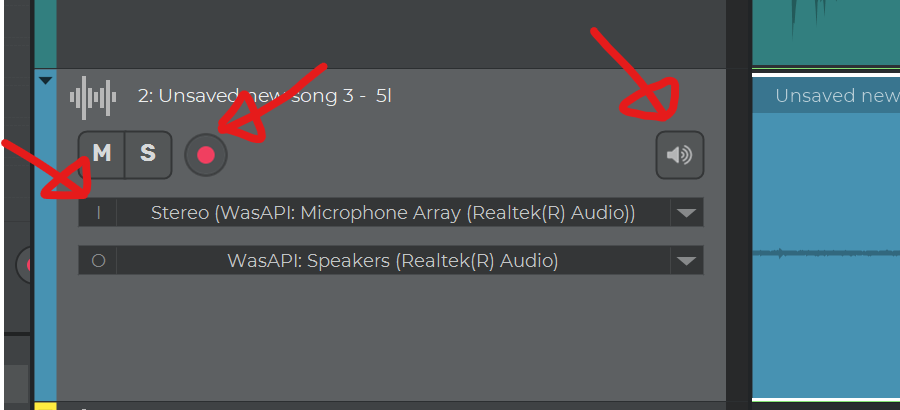Select the WasAPI Speakers output field

pos(393,261)
